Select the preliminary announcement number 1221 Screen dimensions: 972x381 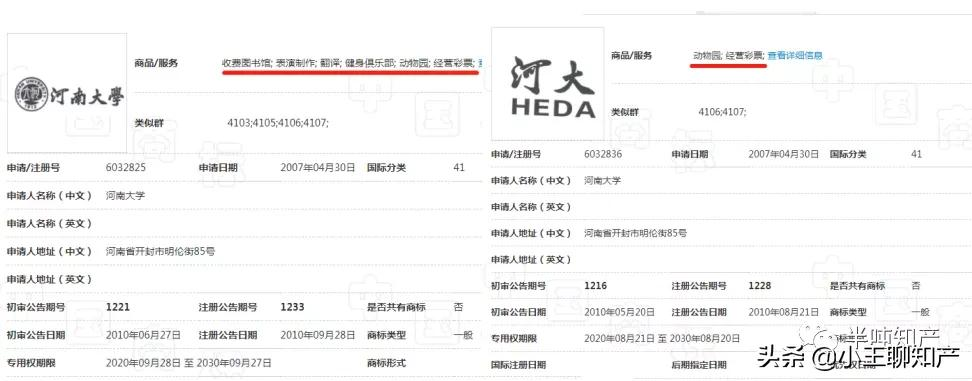click(118, 307)
